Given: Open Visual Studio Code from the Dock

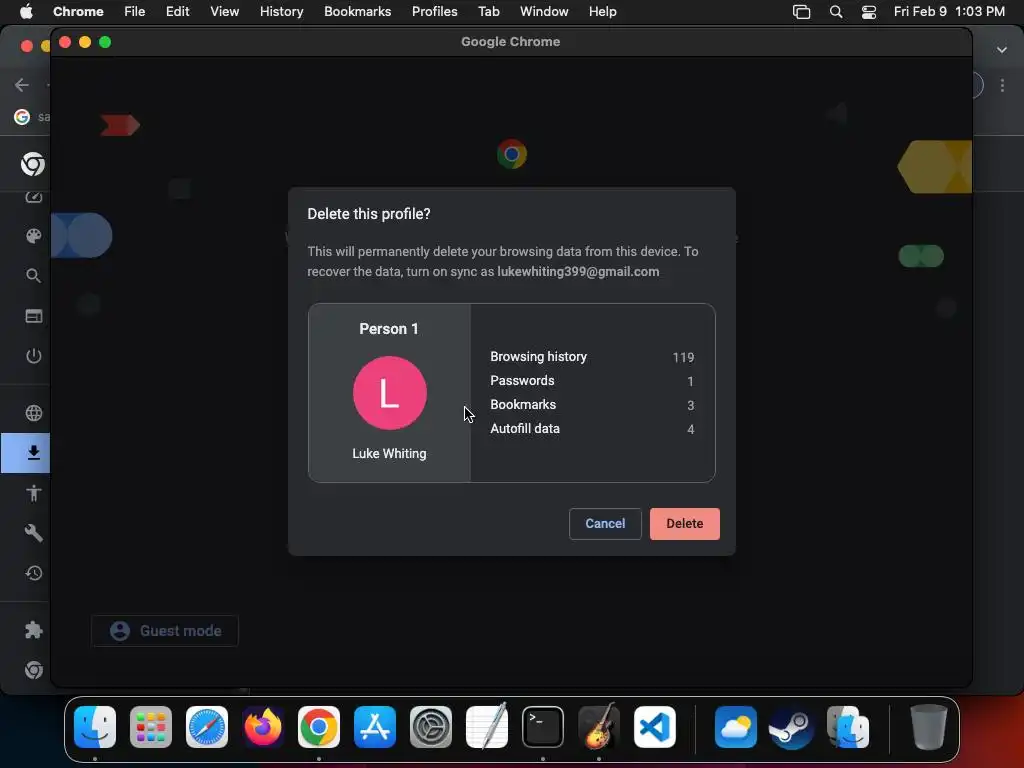Looking at the screenshot, I should [x=655, y=727].
